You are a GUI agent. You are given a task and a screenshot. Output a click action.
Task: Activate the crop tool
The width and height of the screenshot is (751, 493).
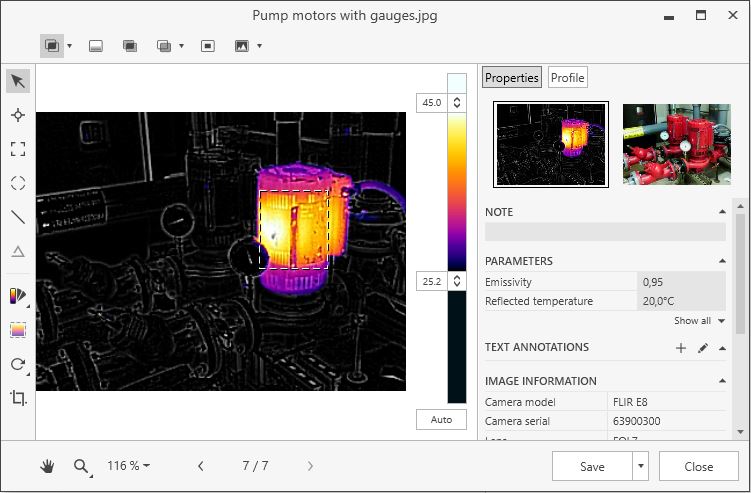[18, 398]
